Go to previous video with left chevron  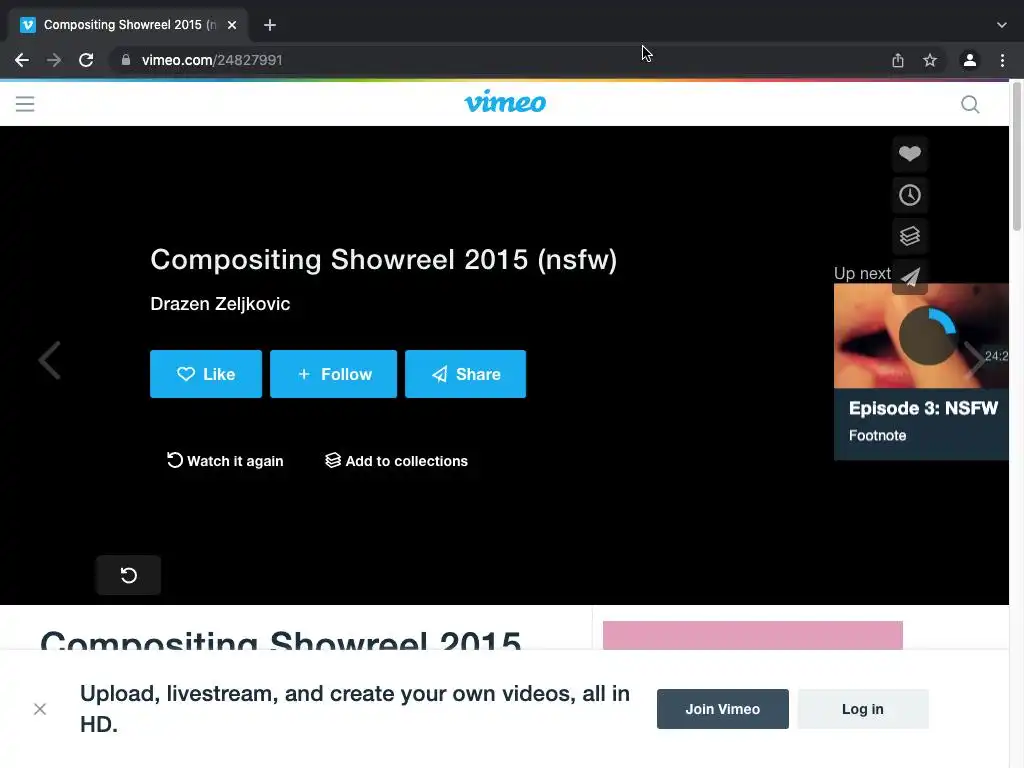(x=50, y=360)
